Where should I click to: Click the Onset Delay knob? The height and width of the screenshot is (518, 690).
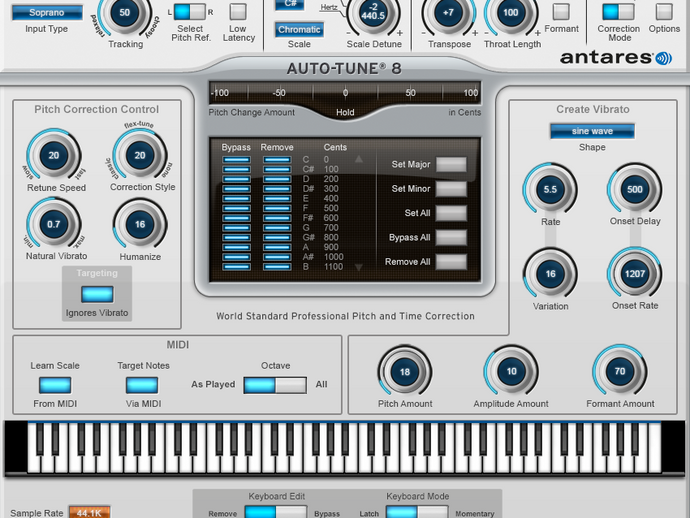[x=635, y=190]
